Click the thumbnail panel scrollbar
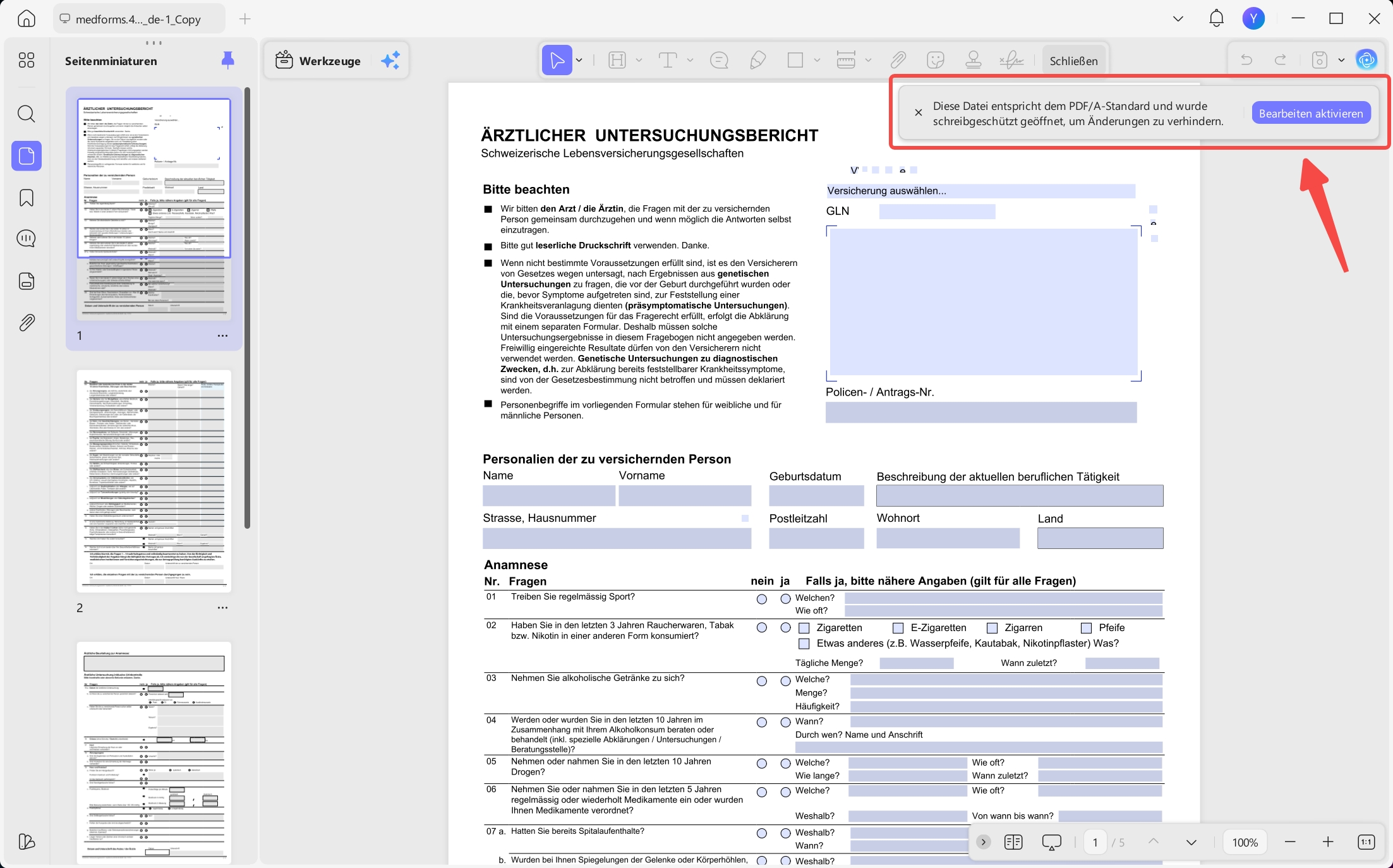The height and width of the screenshot is (868, 1393). coord(247,308)
